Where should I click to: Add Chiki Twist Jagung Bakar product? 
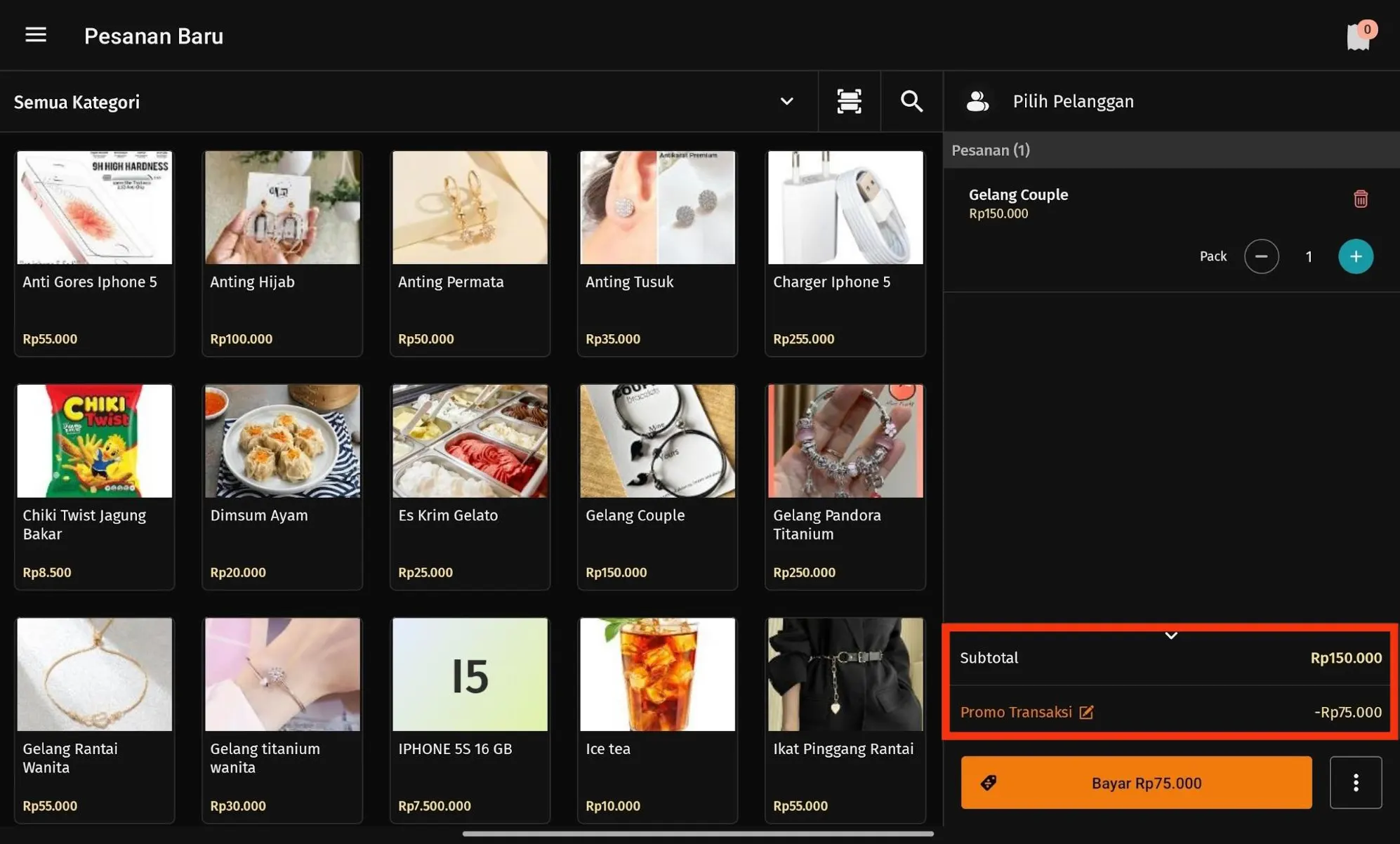[94, 487]
